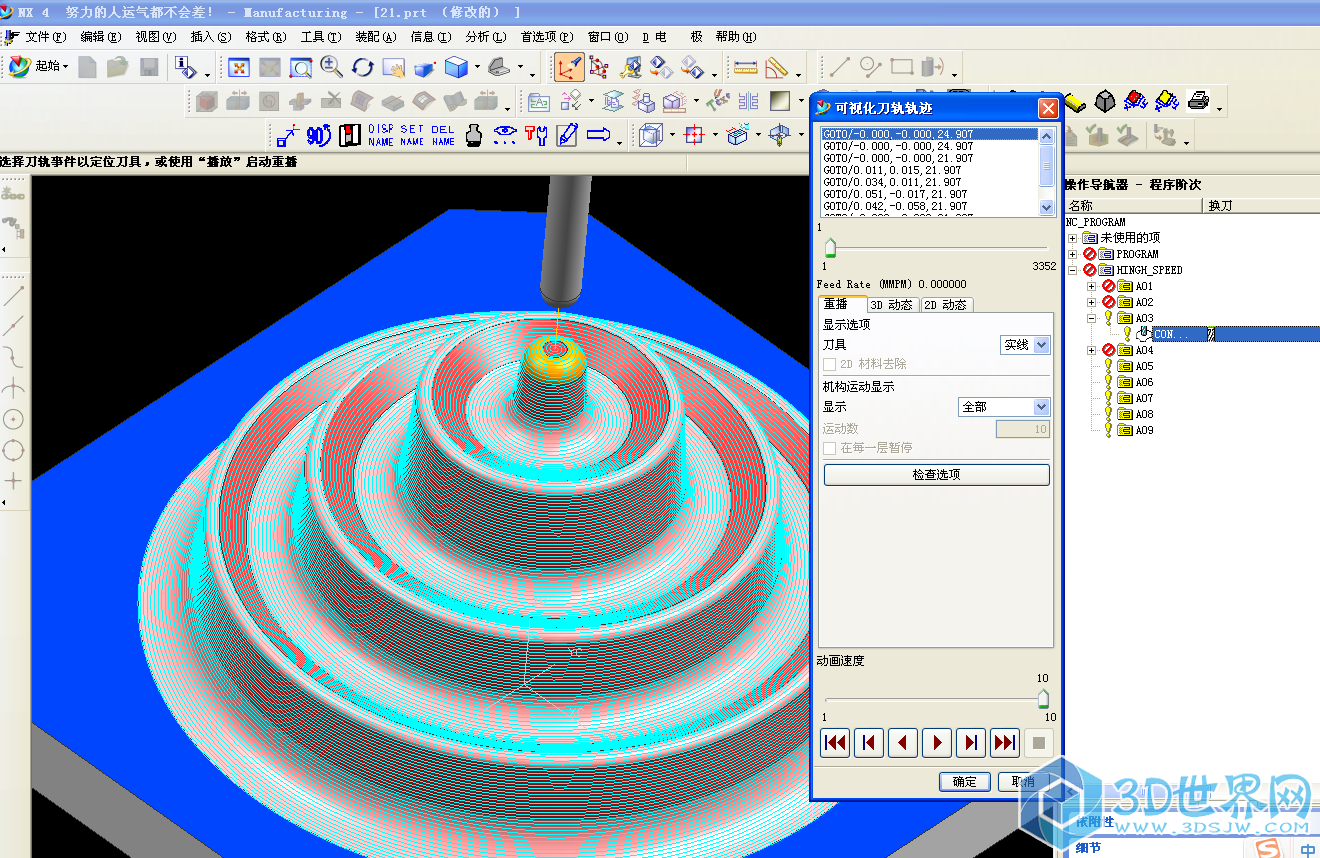Toggle the 在每一层暂停 checkbox
Viewport: 1320px width, 858px height.
point(829,448)
